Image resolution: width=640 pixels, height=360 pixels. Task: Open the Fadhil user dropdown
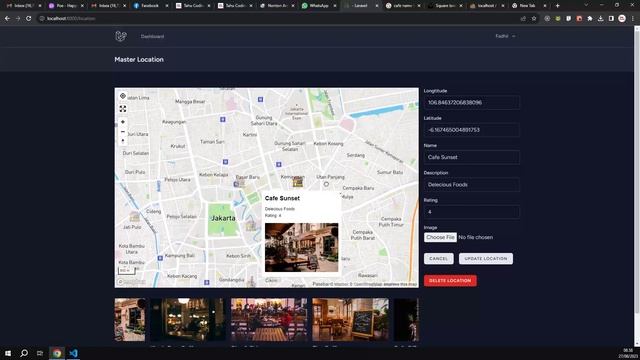[505, 36]
